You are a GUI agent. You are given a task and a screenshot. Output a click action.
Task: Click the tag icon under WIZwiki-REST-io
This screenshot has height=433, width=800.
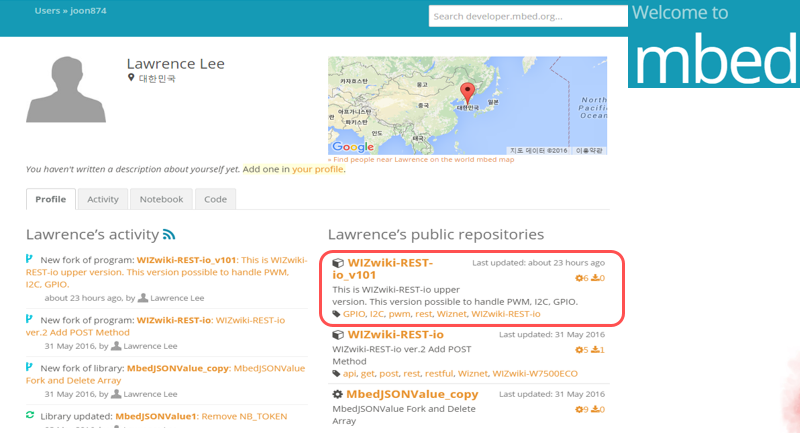click(336, 374)
